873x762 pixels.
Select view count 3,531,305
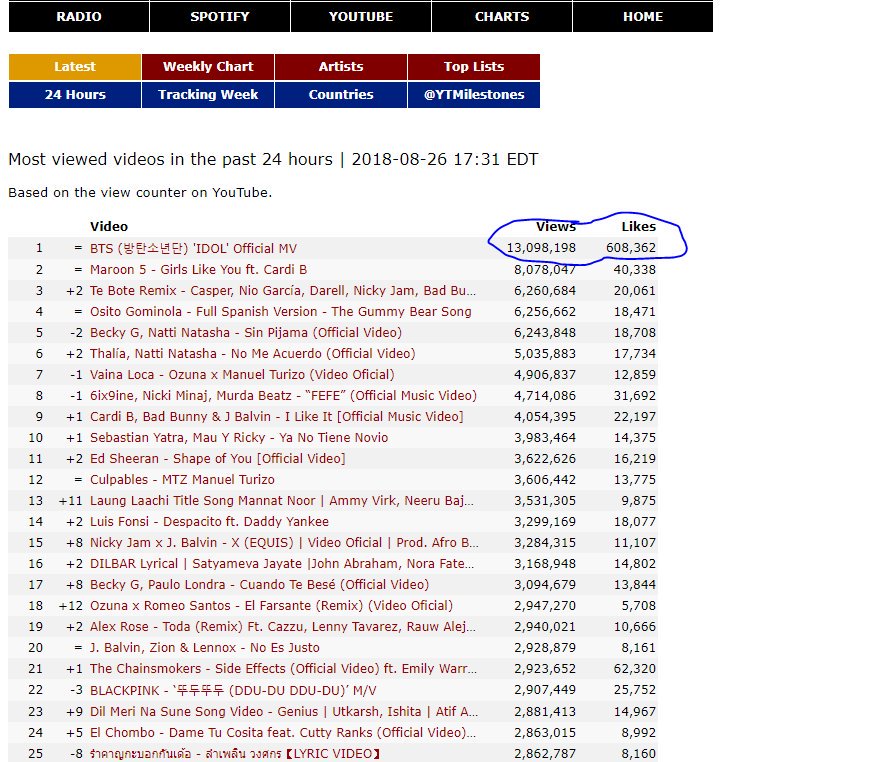pos(545,501)
